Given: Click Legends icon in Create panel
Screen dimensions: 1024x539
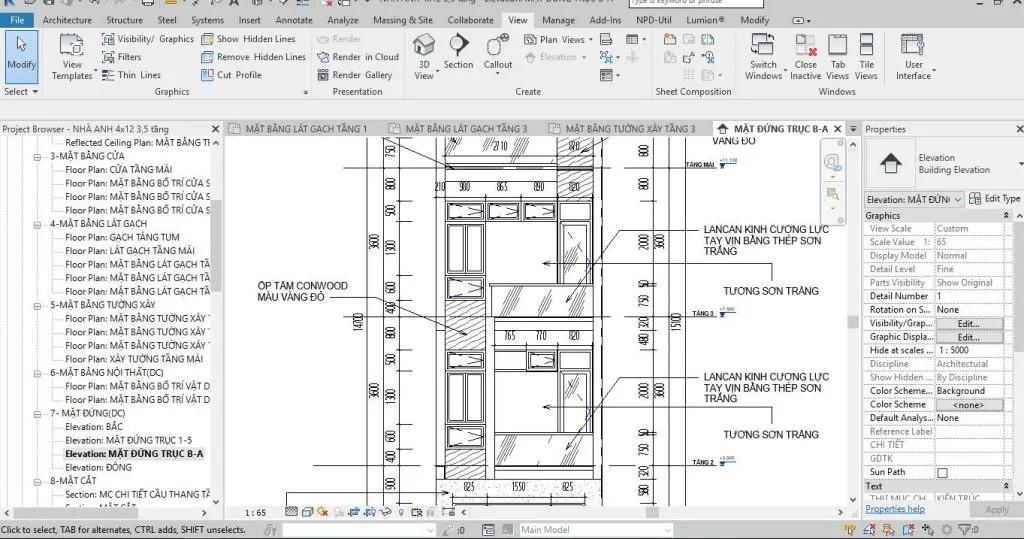Looking at the screenshot, I should click(x=606, y=75).
